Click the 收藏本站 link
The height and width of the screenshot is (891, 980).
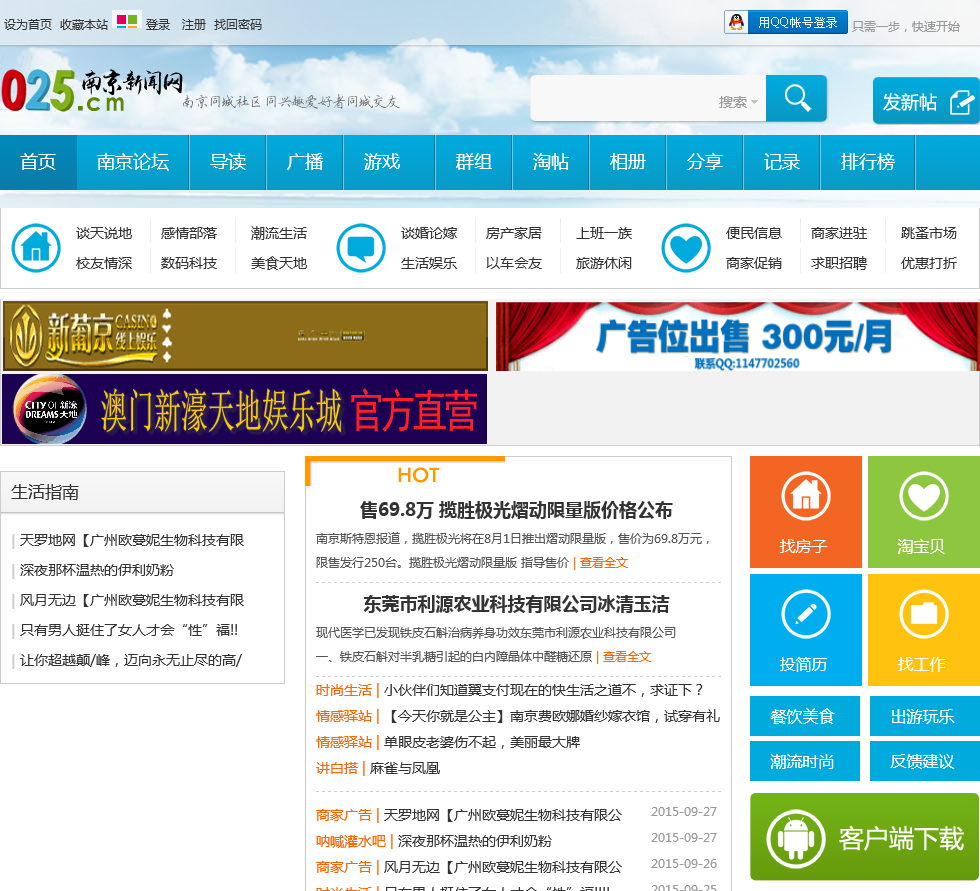(x=84, y=24)
